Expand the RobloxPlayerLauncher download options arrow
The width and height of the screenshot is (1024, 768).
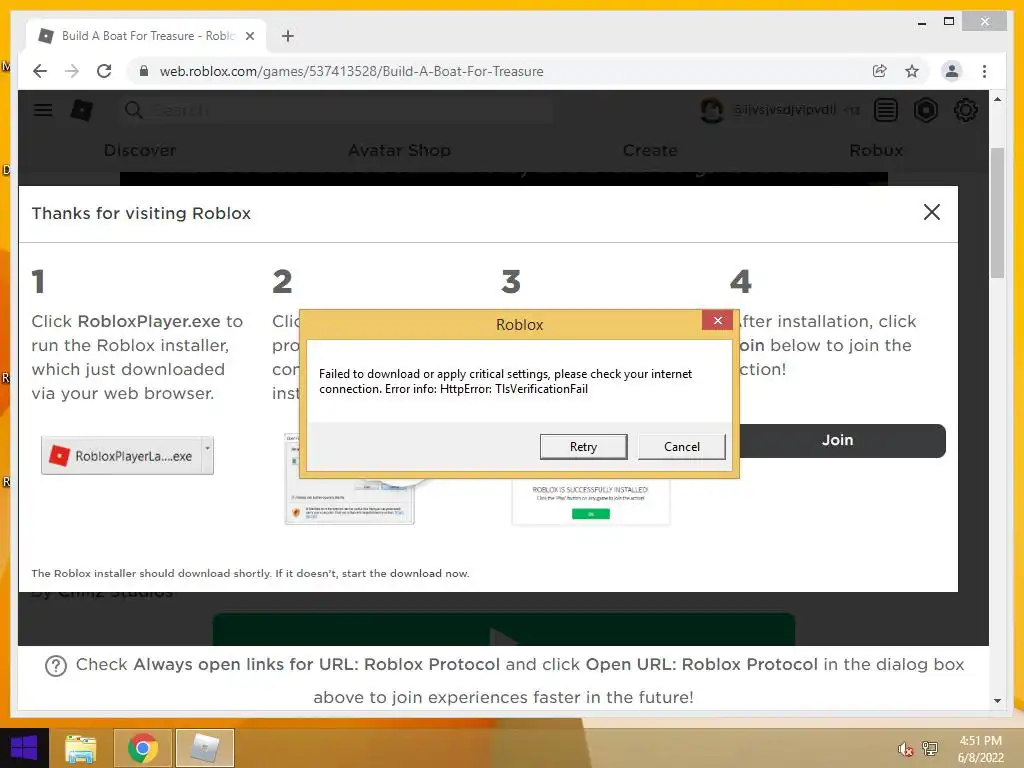(208, 455)
